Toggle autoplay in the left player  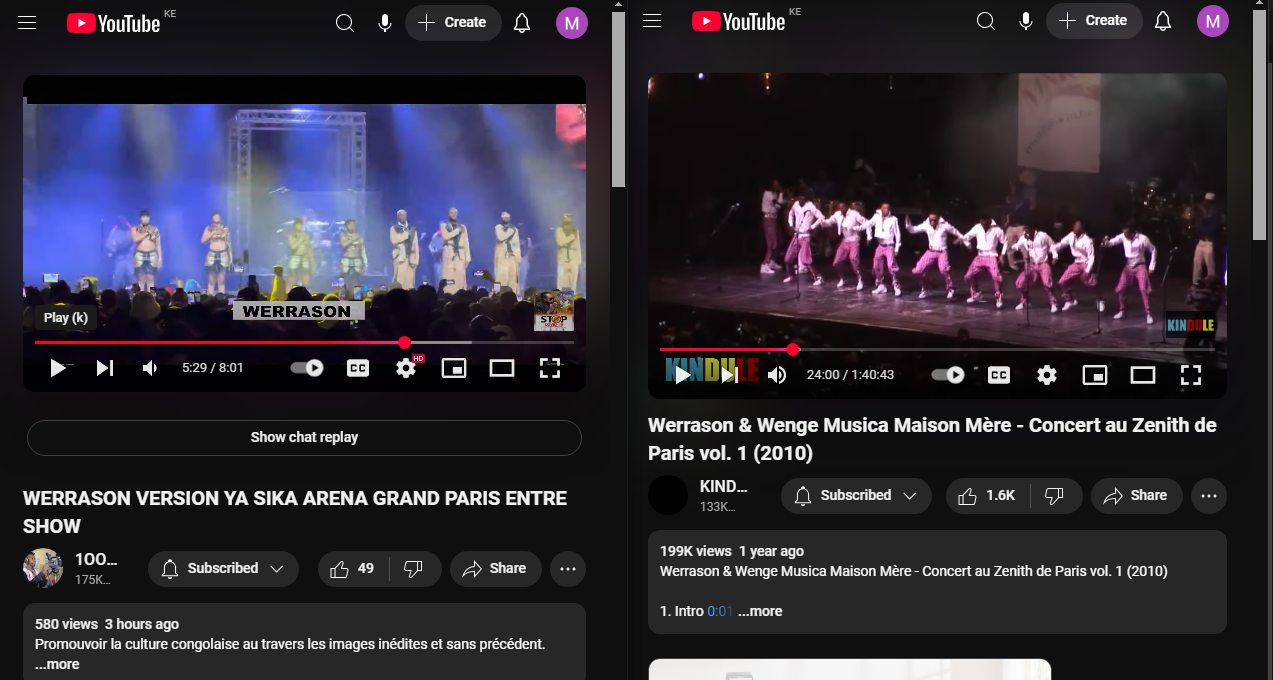click(307, 368)
